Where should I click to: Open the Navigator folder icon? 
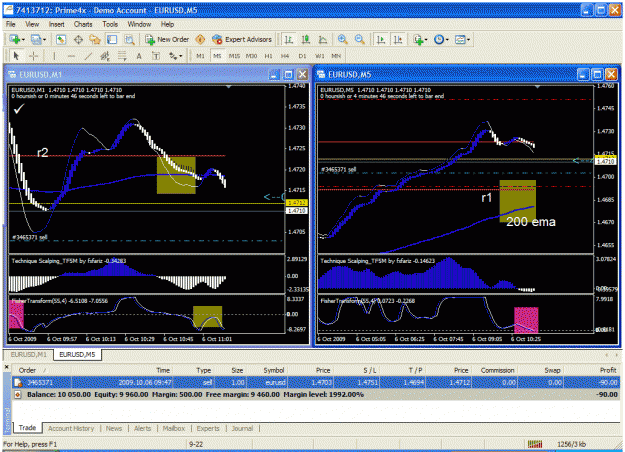coord(95,39)
